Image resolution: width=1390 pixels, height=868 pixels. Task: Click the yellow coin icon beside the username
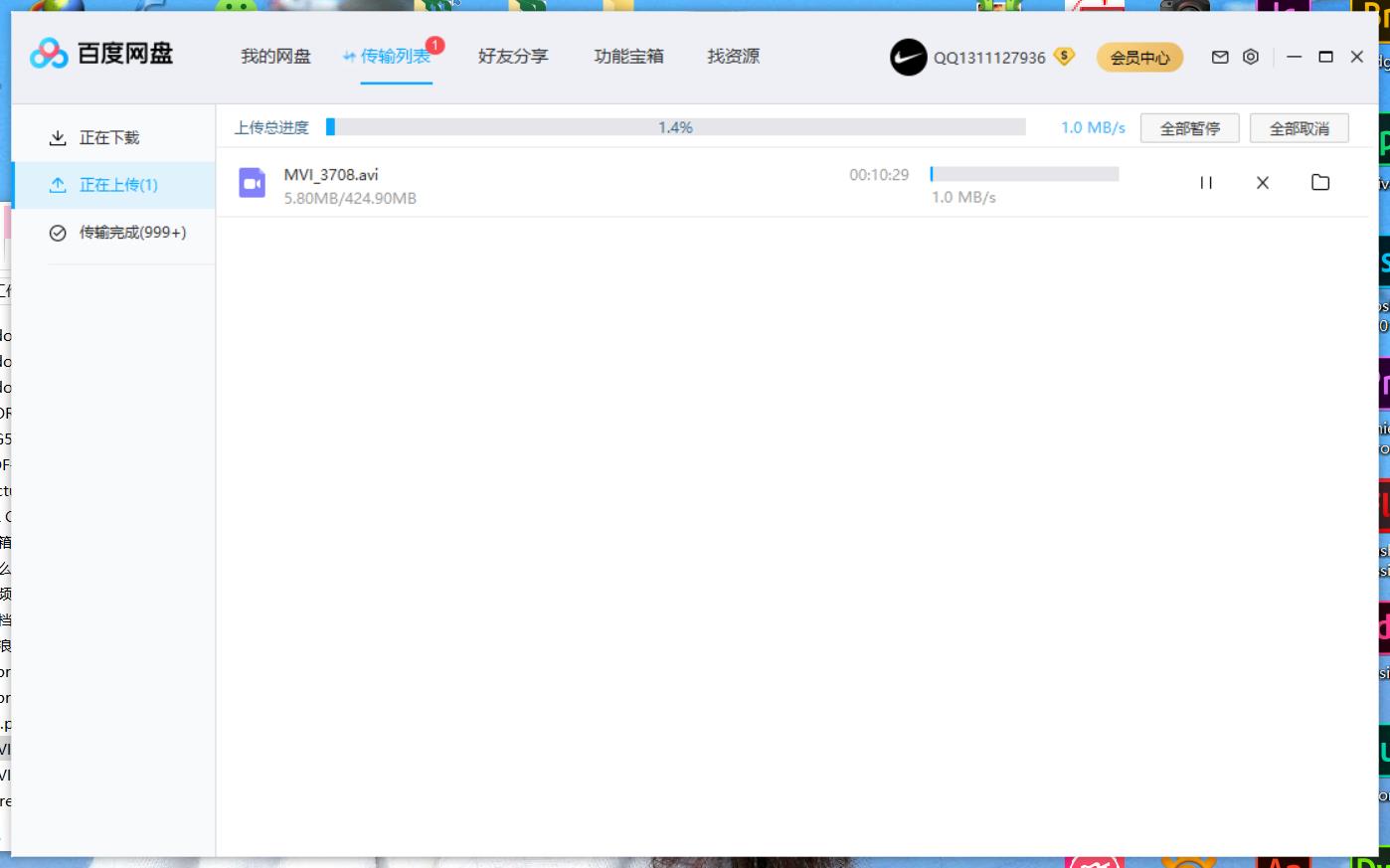(1063, 57)
